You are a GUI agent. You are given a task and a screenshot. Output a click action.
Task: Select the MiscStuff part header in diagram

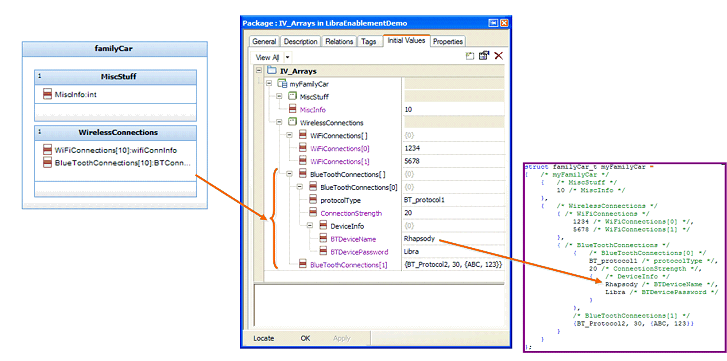[115, 77]
